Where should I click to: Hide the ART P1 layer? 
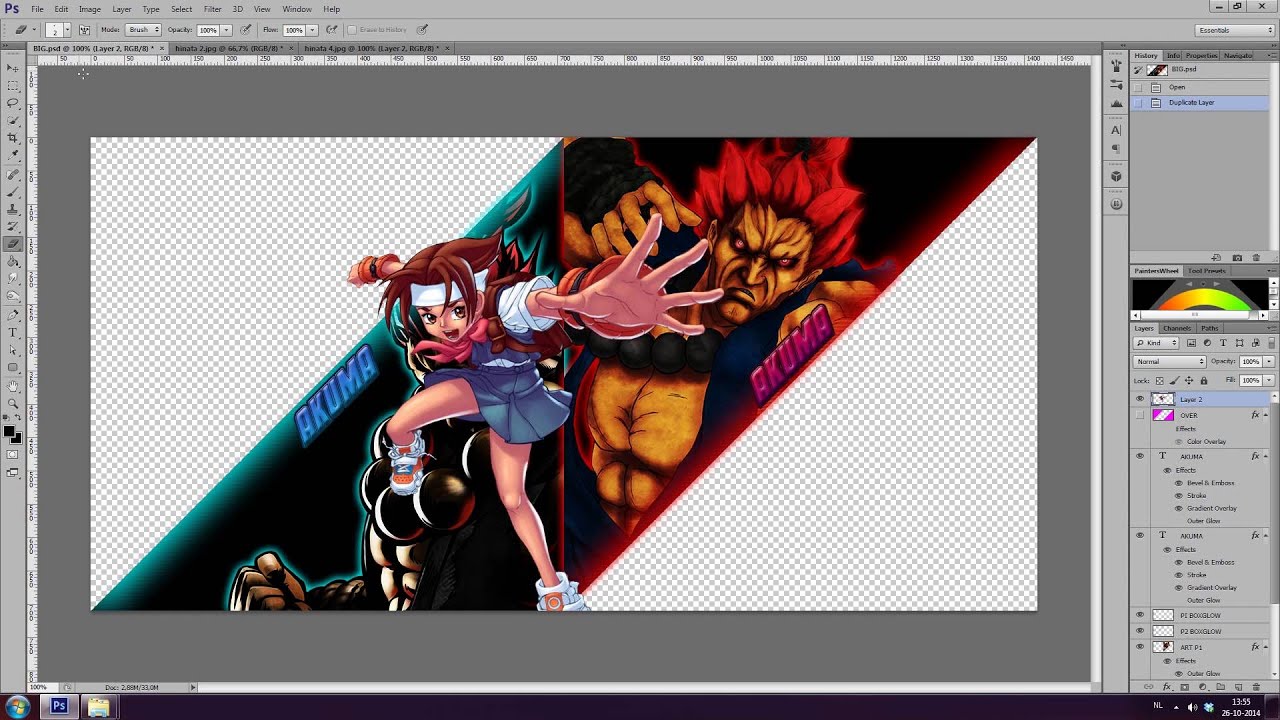[x=1140, y=647]
